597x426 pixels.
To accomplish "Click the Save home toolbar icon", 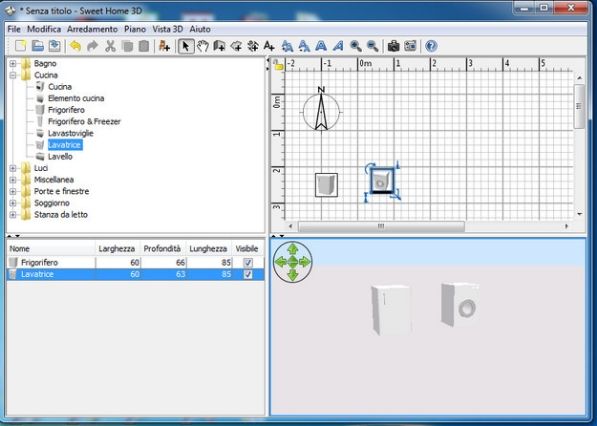I will (x=54, y=46).
